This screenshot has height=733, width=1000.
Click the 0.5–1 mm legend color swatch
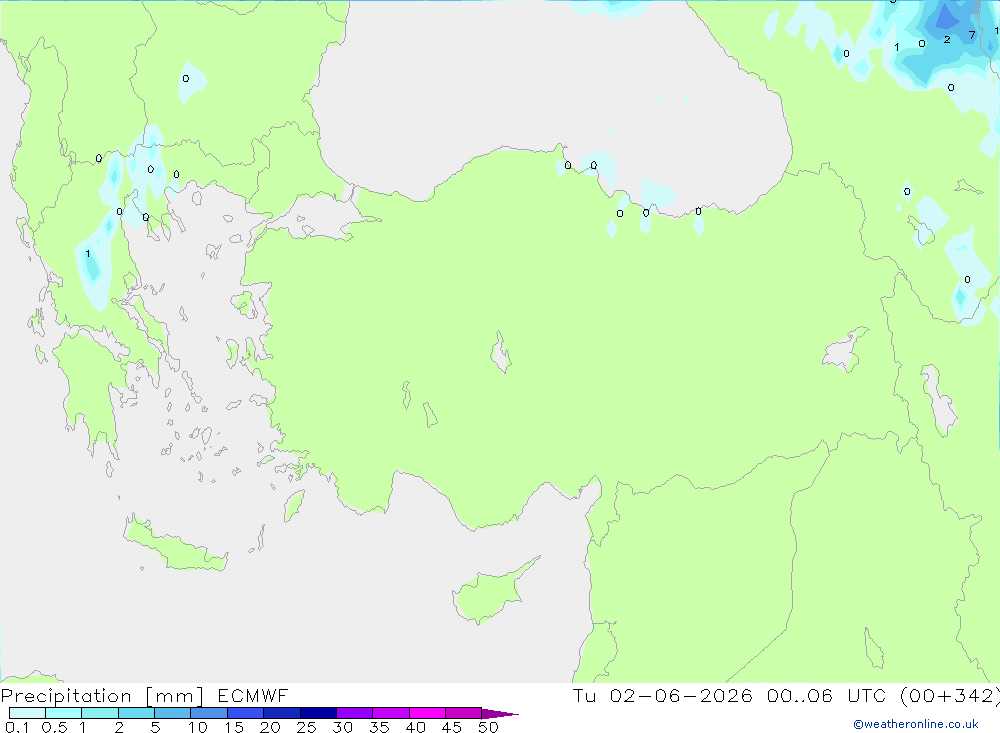coord(64,713)
